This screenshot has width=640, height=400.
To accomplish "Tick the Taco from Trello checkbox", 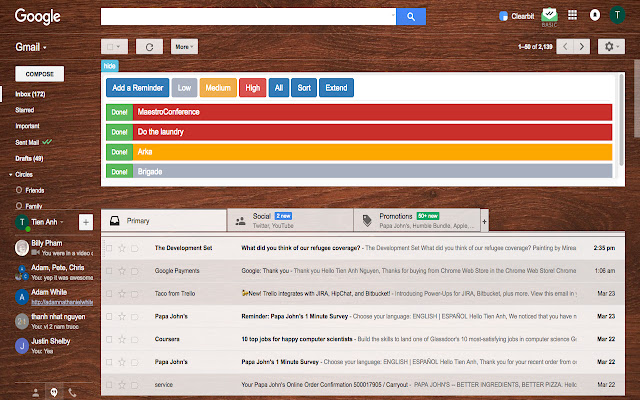I will click(x=109, y=293).
